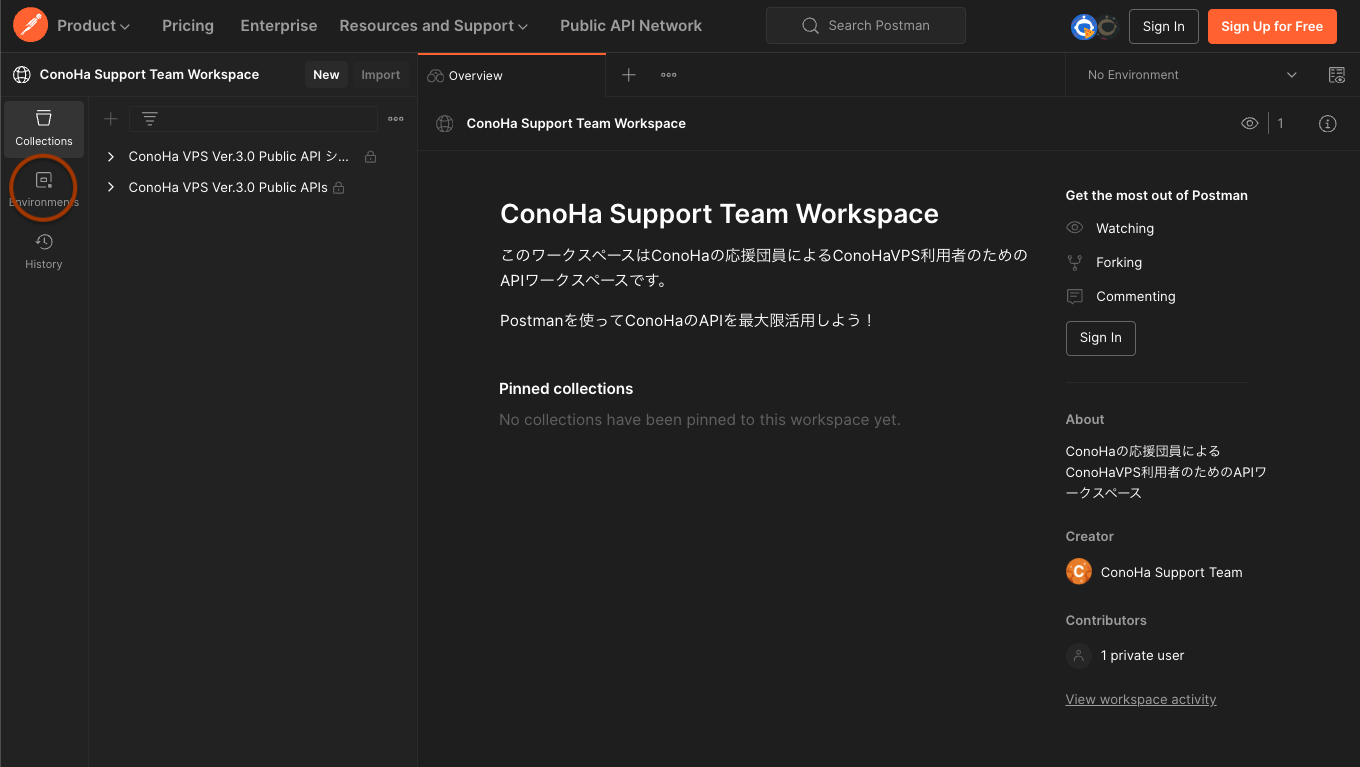Screen dimensions: 1360x767
Task: Open workspace info icon
Action: (x=1327, y=123)
